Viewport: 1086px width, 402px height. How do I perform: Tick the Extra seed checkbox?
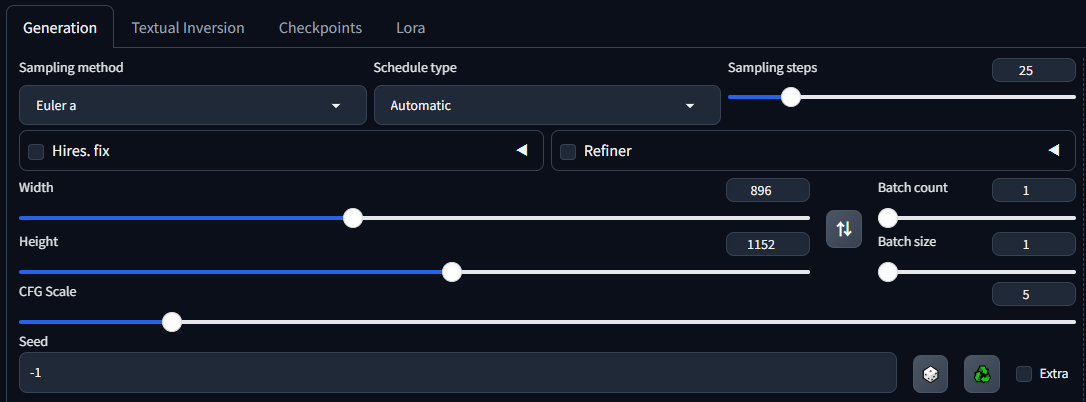[x=1024, y=374]
